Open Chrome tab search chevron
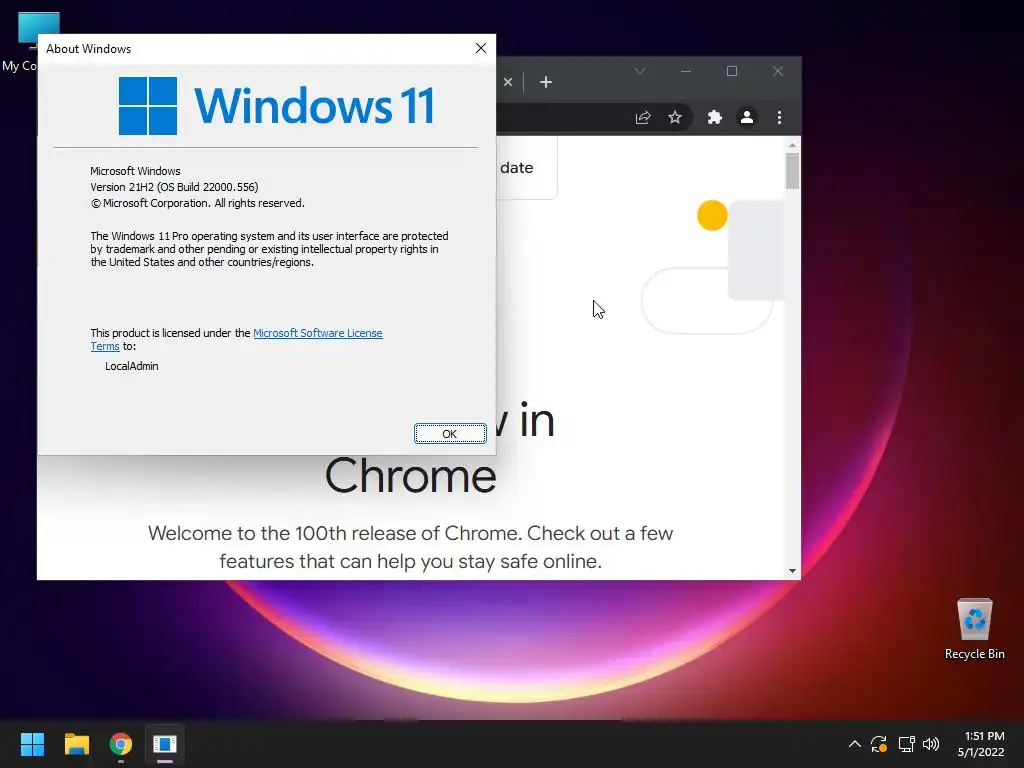Image resolution: width=1024 pixels, height=768 pixels. click(x=640, y=71)
